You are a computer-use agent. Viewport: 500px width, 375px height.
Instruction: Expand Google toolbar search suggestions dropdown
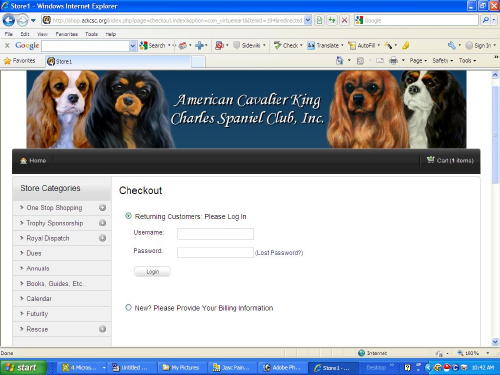[x=133, y=46]
